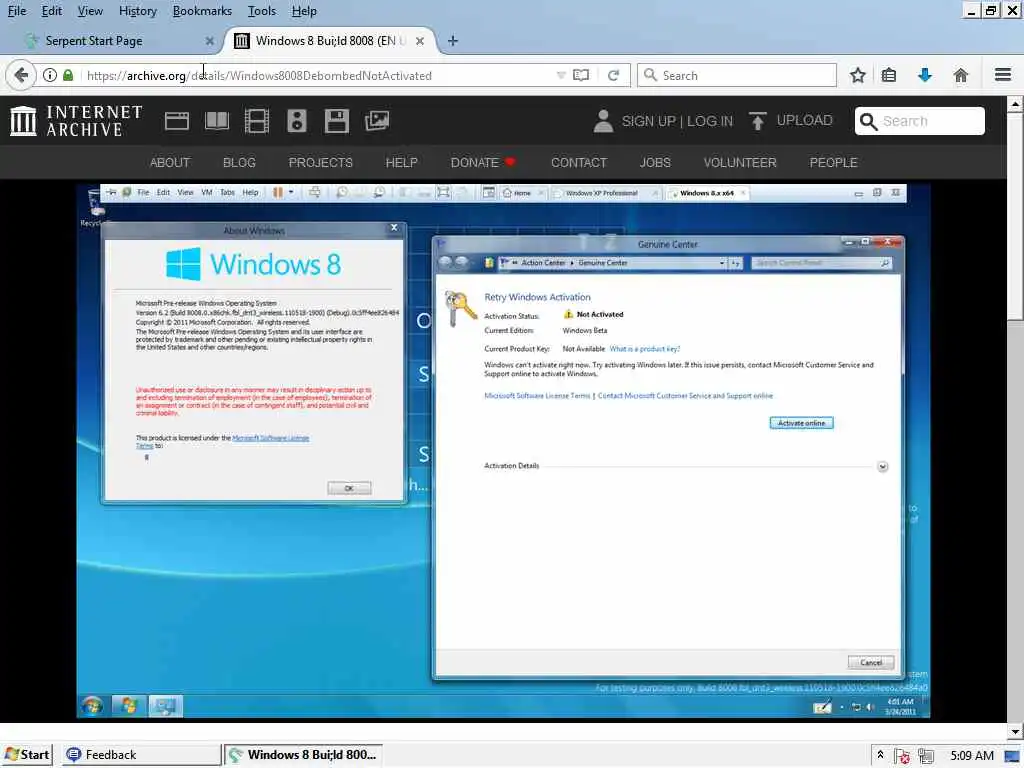Image resolution: width=1024 pixels, height=768 pixels.
Task: Open the BLOG page
Action: [x=239, y=163]
